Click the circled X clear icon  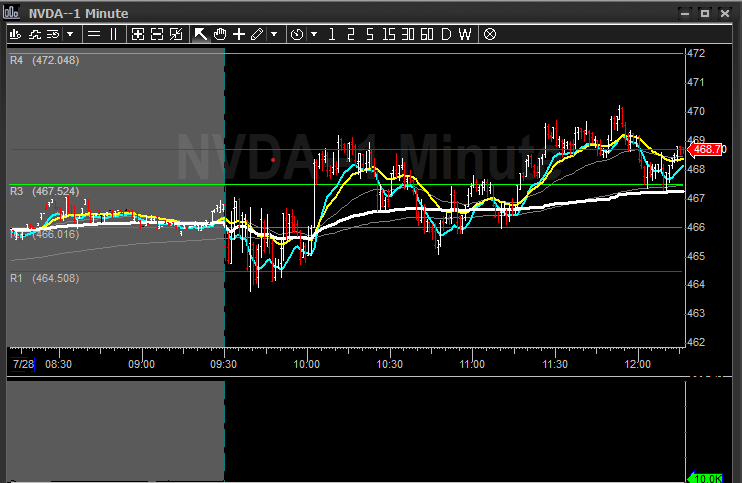(490, 34)
